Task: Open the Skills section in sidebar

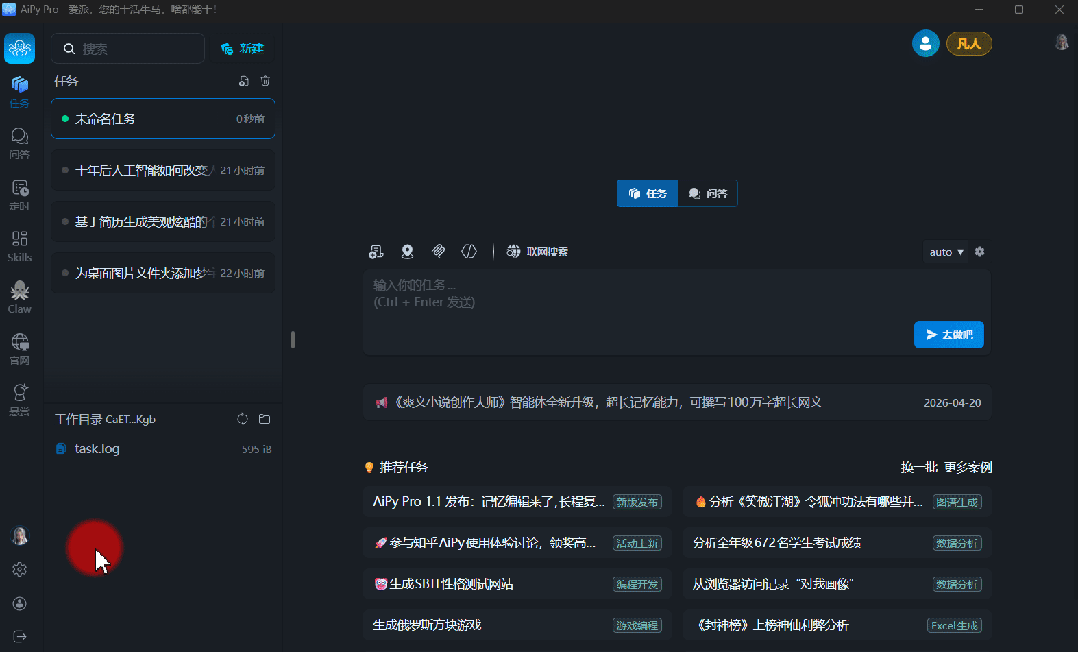Action: pyautogui.click(x=19, y=246)
